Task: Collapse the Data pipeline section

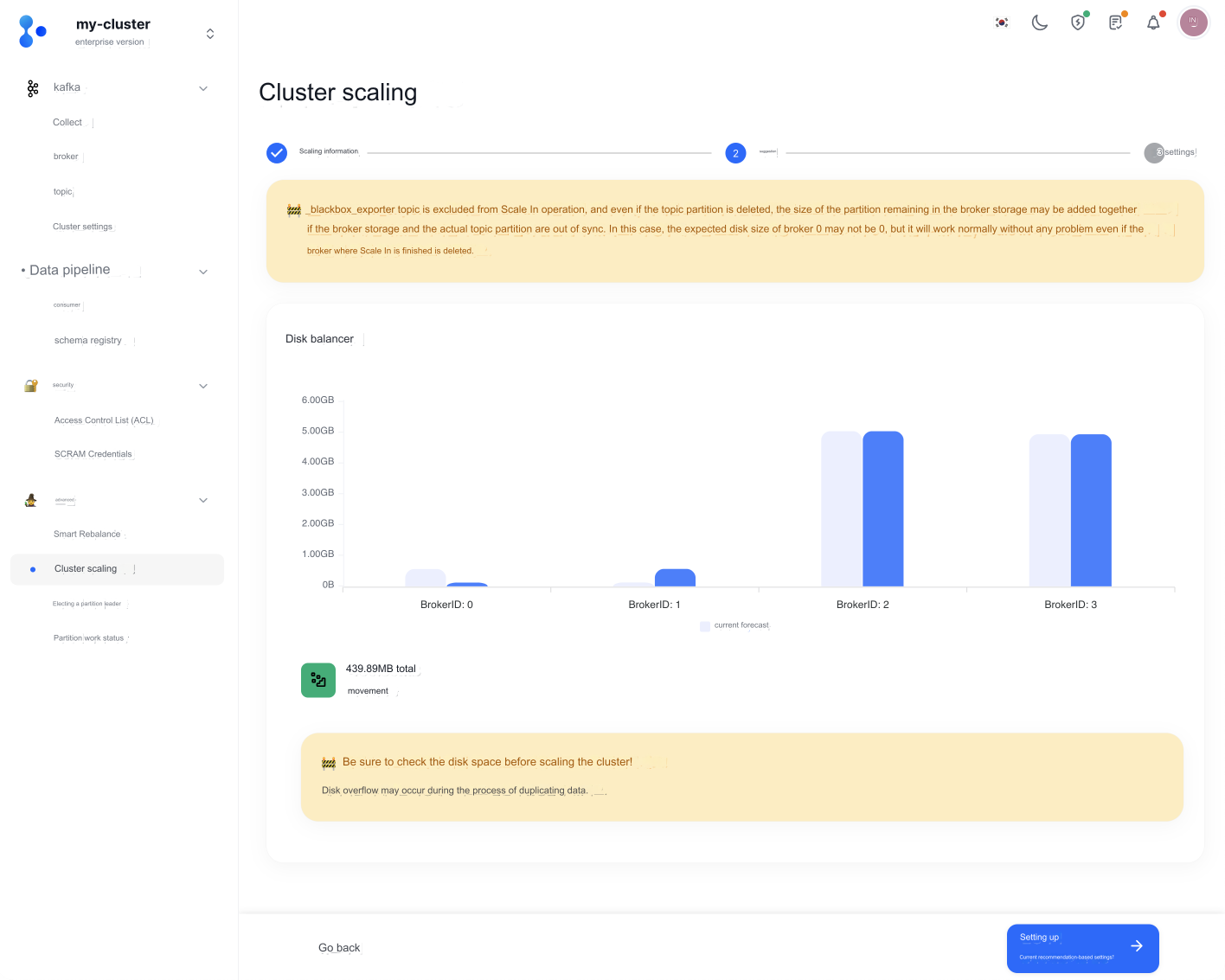Action: pyautogui.click(x=203, y=272)
